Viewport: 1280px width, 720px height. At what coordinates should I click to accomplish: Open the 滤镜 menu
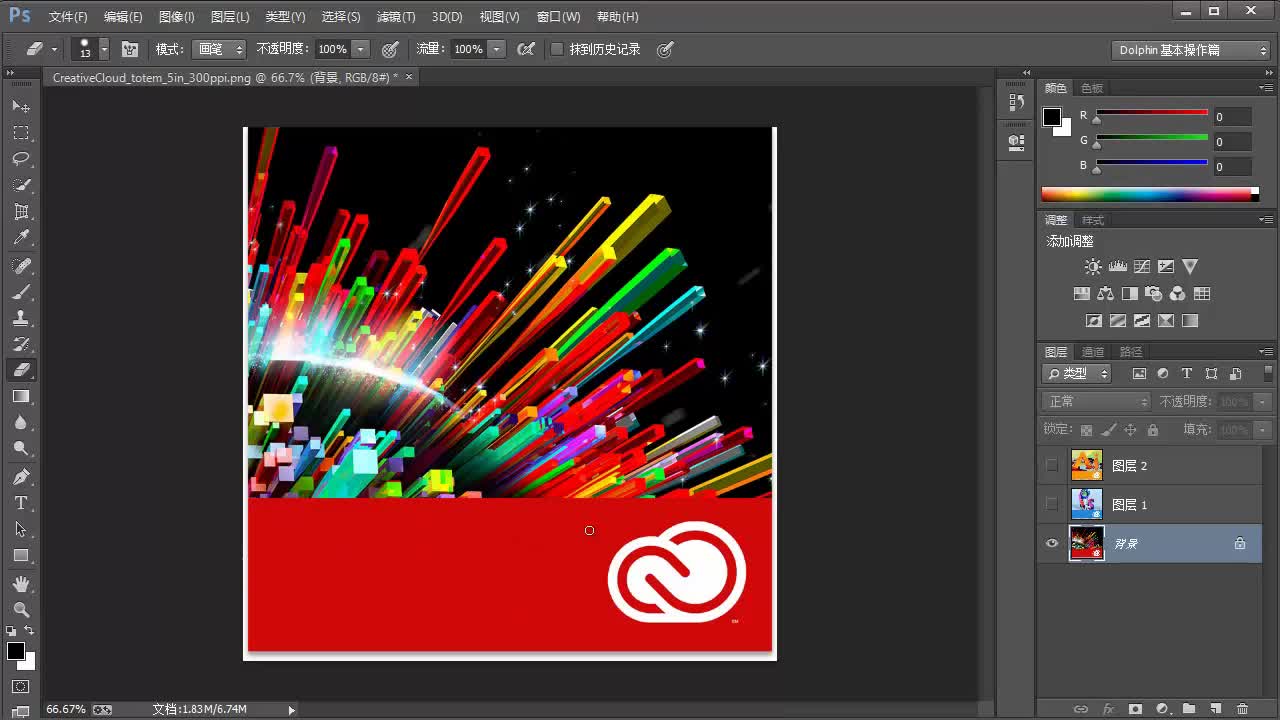395,16
